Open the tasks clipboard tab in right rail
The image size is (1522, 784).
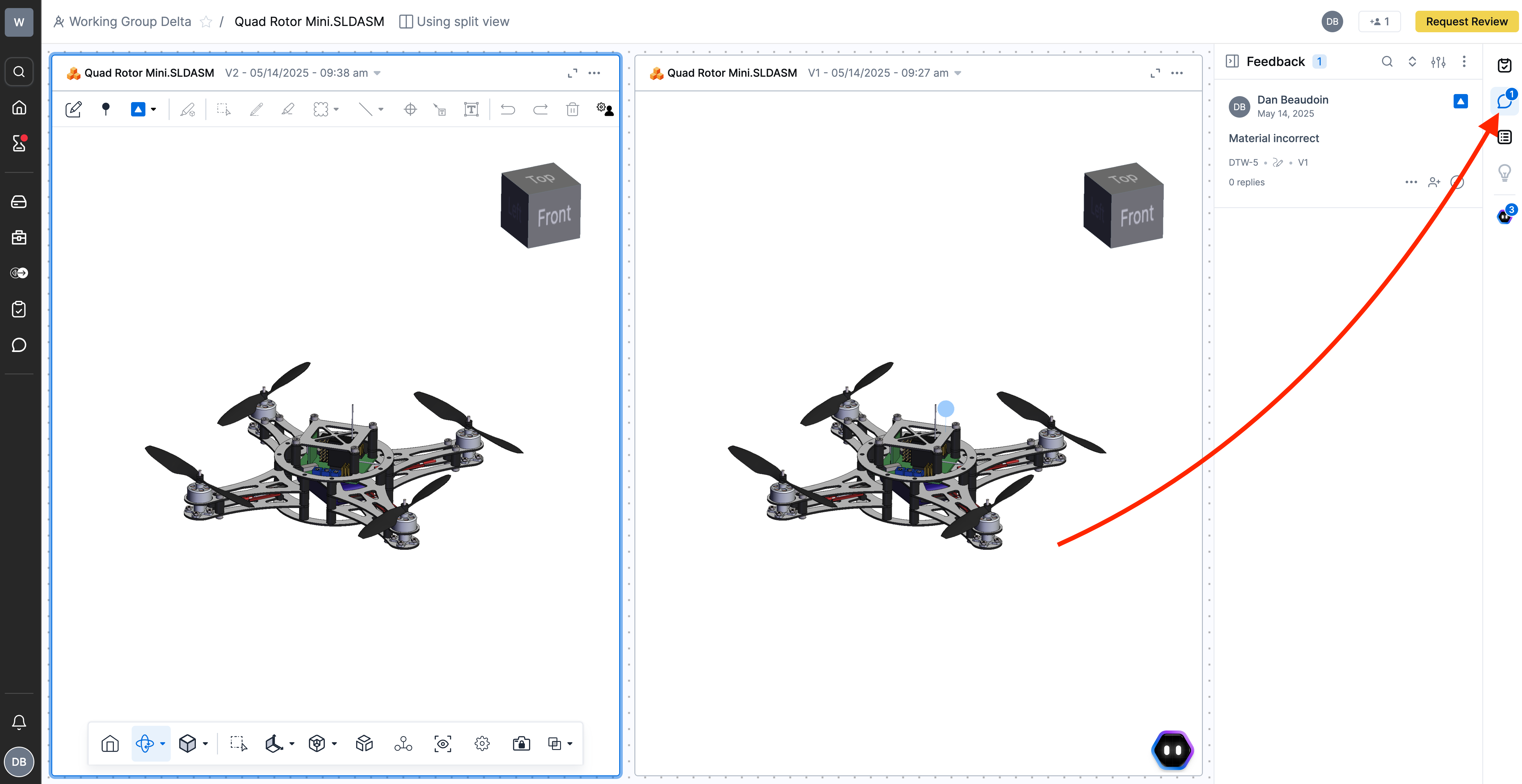[1504, 65]
